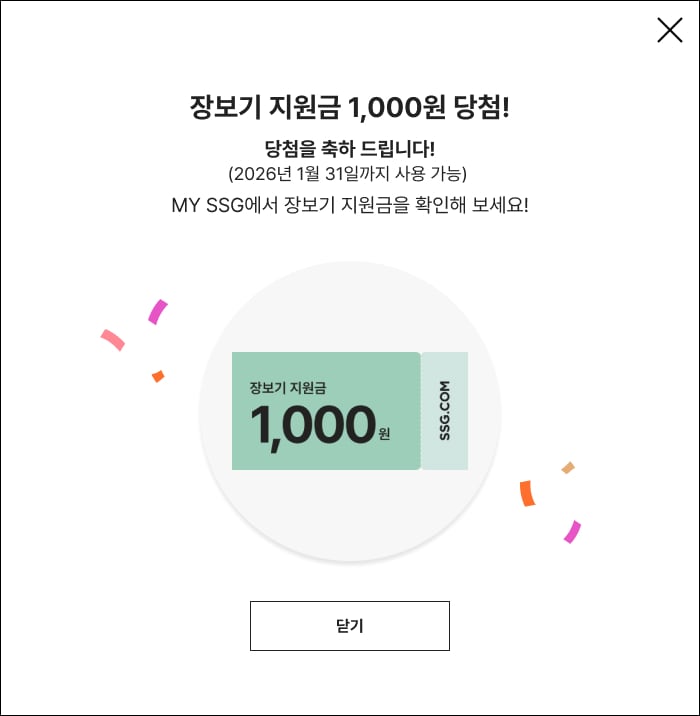700x716 pixels.
Task: Click the small 원 character on the coupon
Action: click(x=384, y=434)
